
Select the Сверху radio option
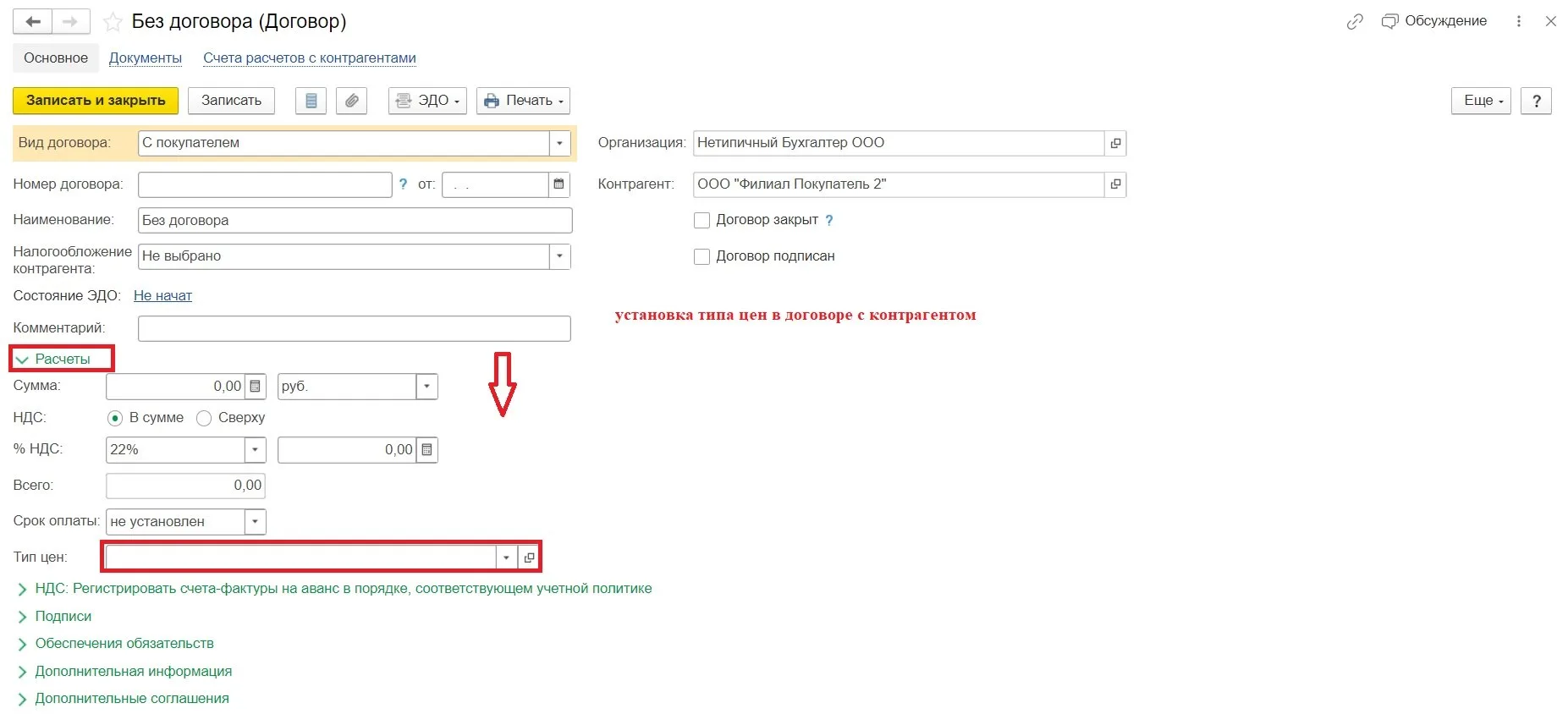pos(204,418)
